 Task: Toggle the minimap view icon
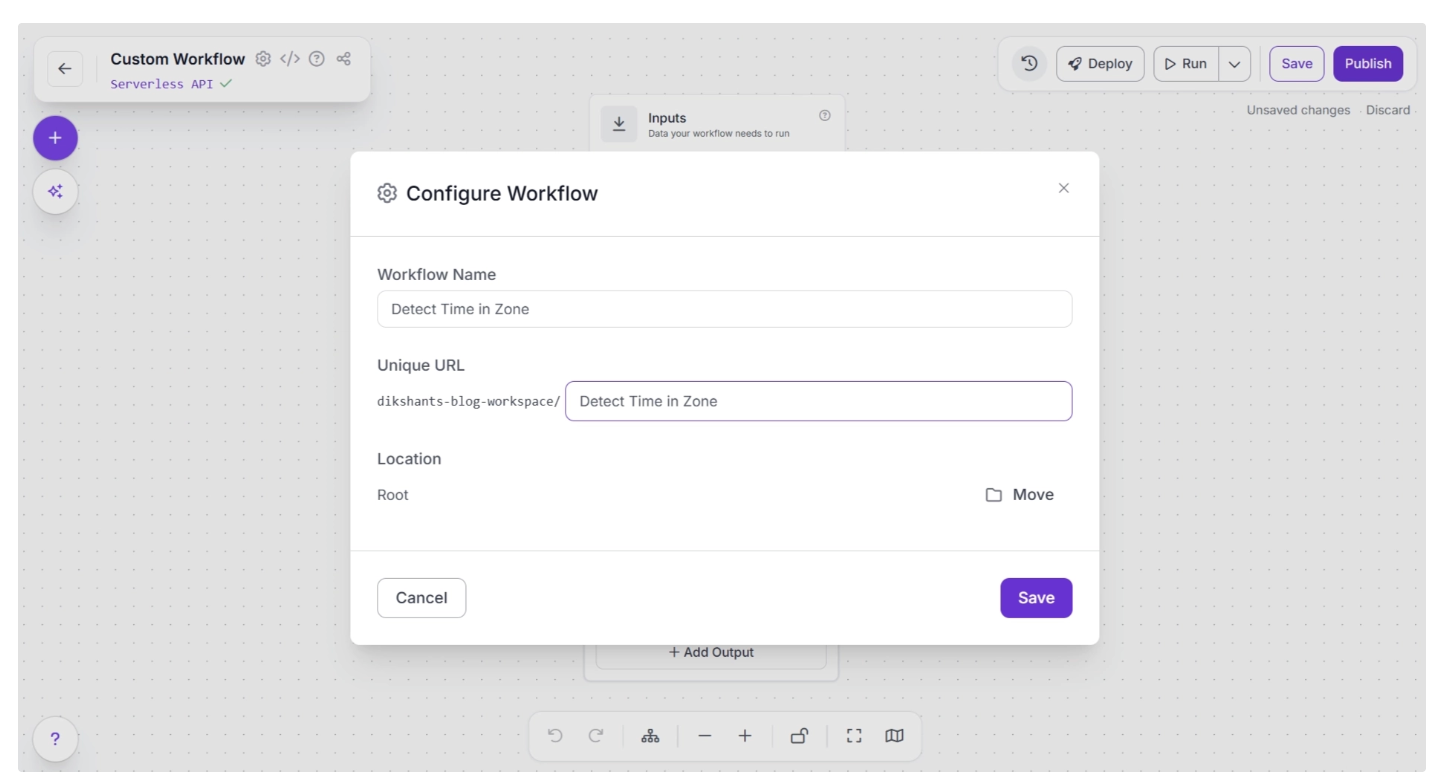coord(894,736)
